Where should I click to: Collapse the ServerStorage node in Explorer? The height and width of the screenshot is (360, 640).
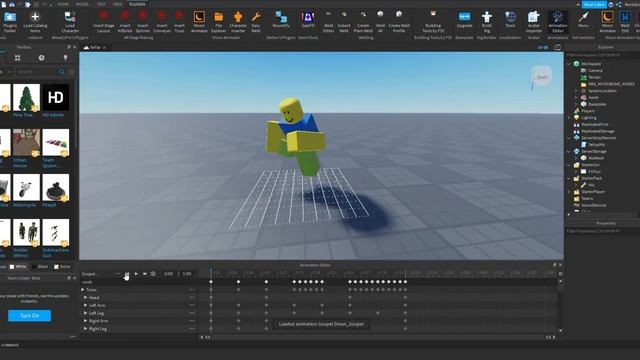pos(569,151)
